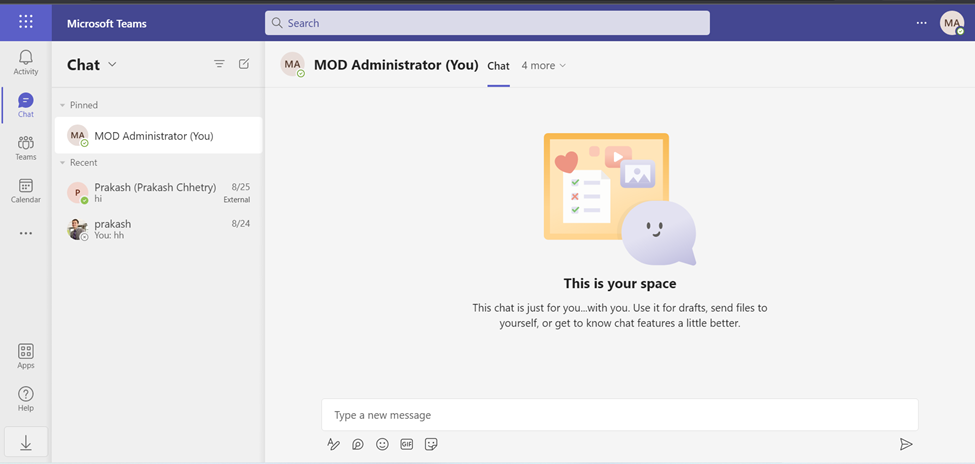Open the MA profile avatar menu

[951, 23]
